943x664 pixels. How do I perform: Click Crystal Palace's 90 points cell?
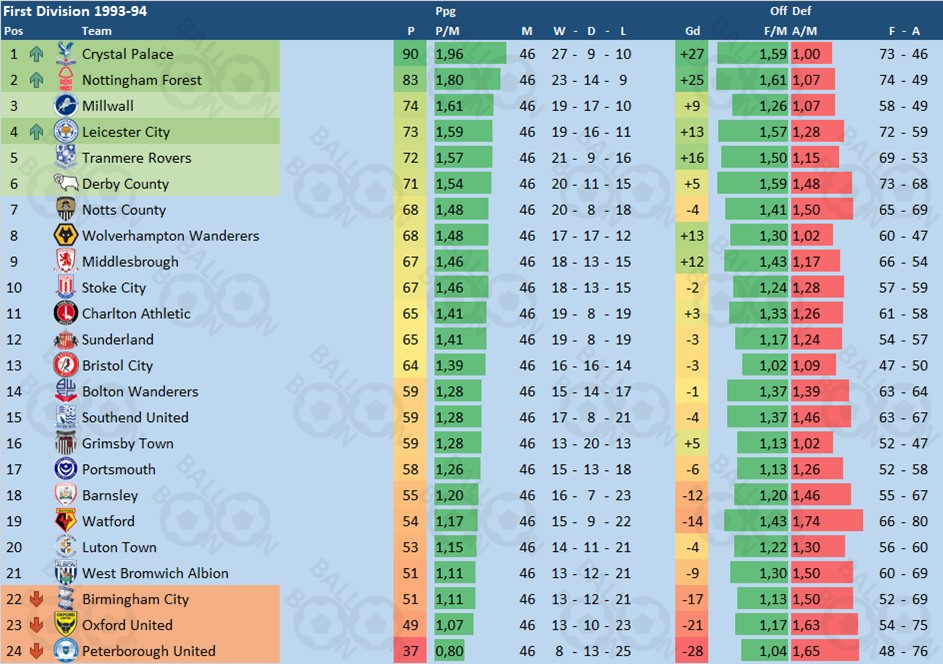pyautogui.click(x=410, y=54)
